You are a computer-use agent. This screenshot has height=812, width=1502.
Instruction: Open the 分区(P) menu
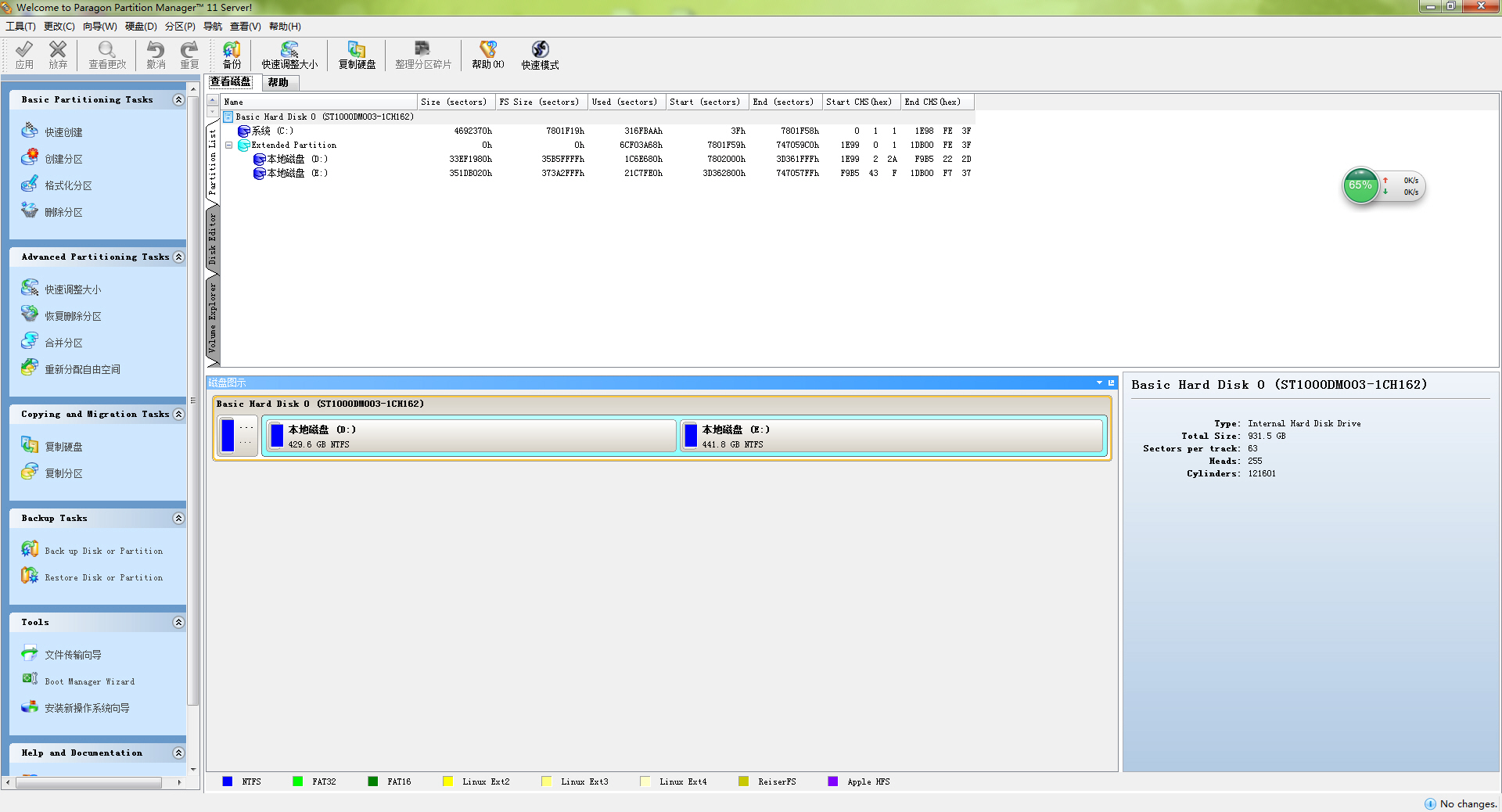pos(180,27)
